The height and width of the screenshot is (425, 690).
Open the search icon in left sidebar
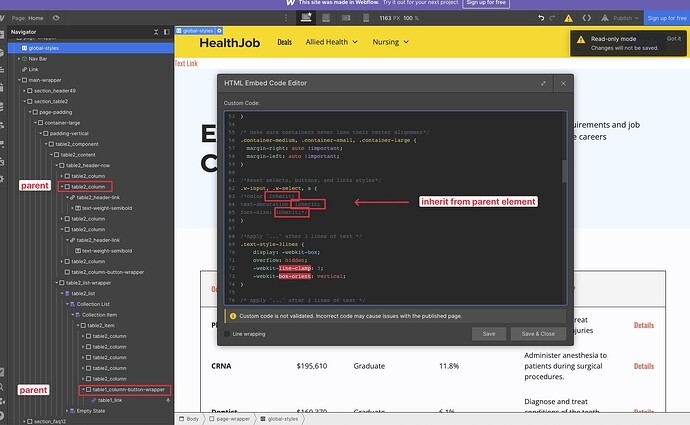(x=2, y=387)
